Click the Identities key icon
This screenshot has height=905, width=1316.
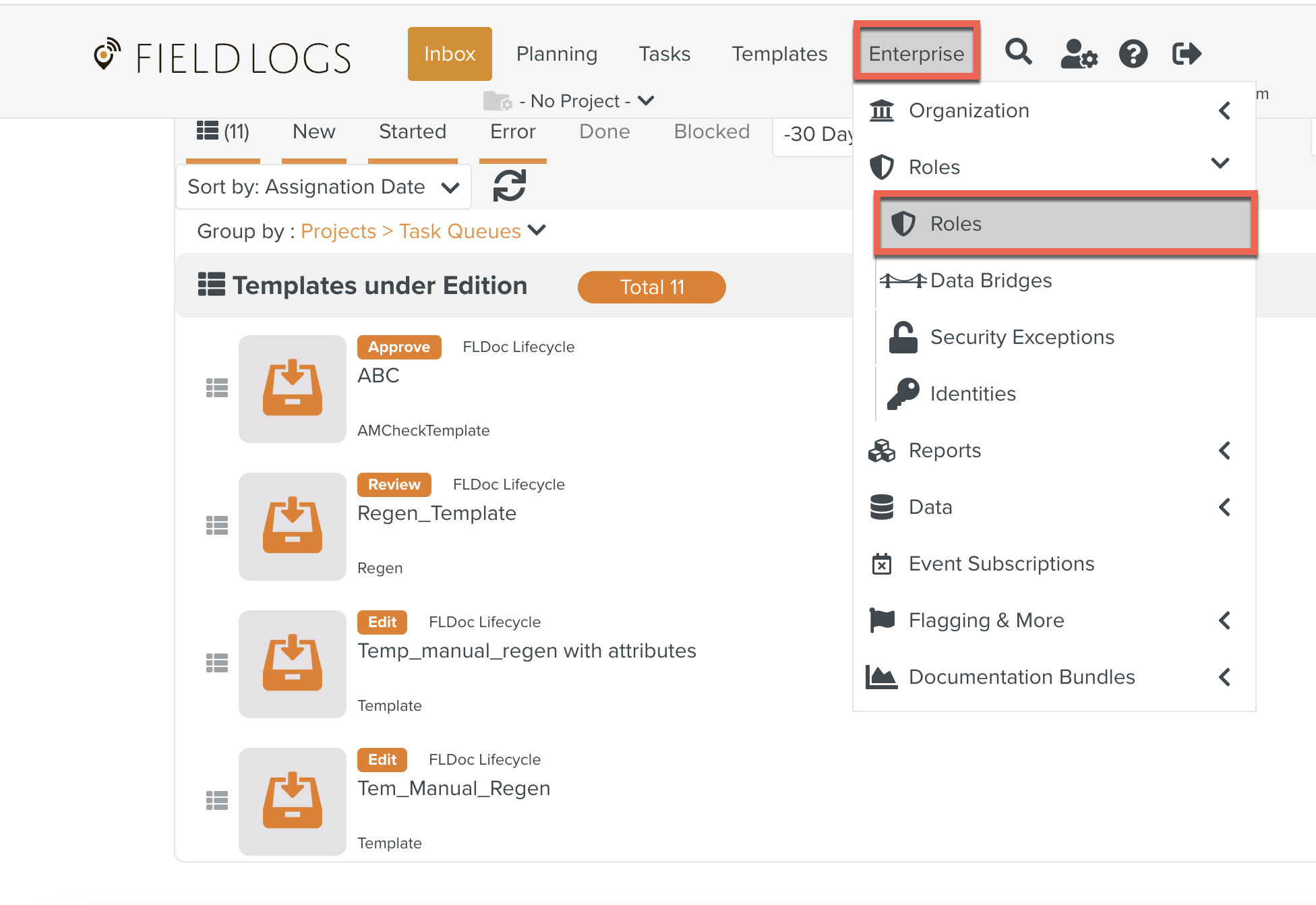coord(903,394)
